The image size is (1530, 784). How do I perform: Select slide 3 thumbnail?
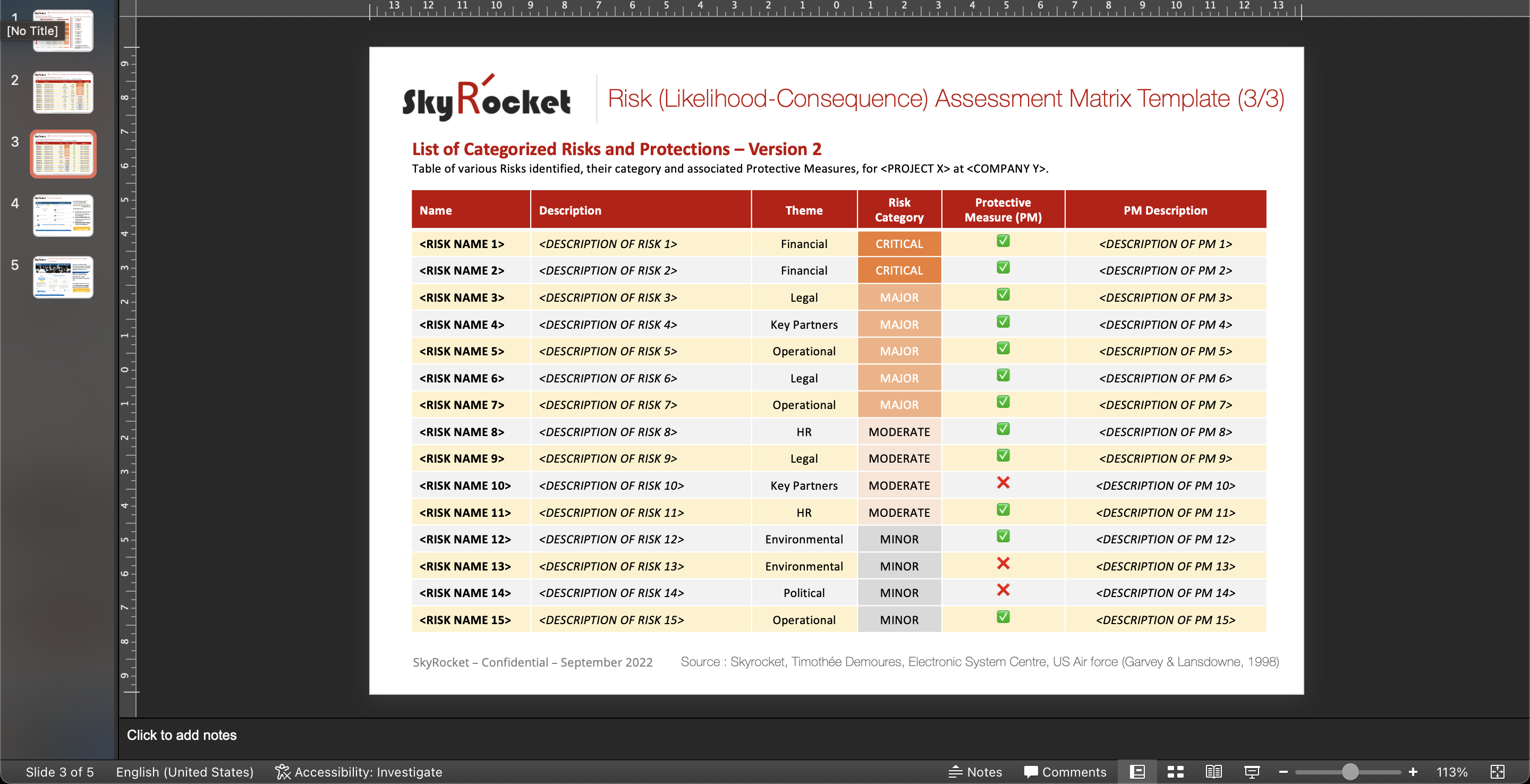(x=63, y=154)
